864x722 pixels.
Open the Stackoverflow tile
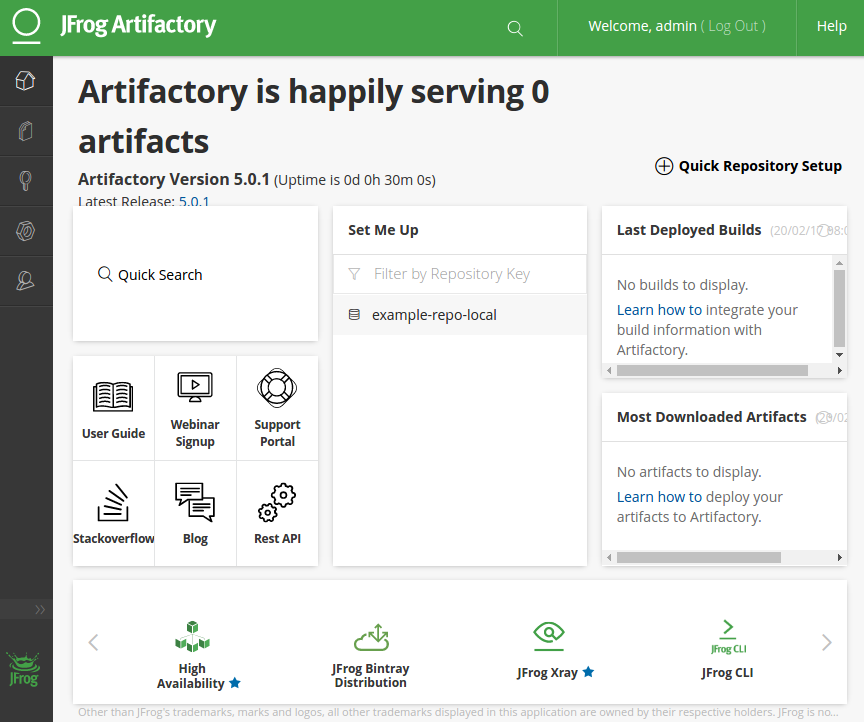pos(114,513)
